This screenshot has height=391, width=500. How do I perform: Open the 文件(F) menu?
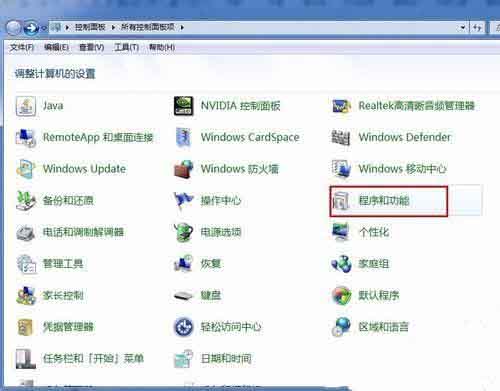click(22, 47)
